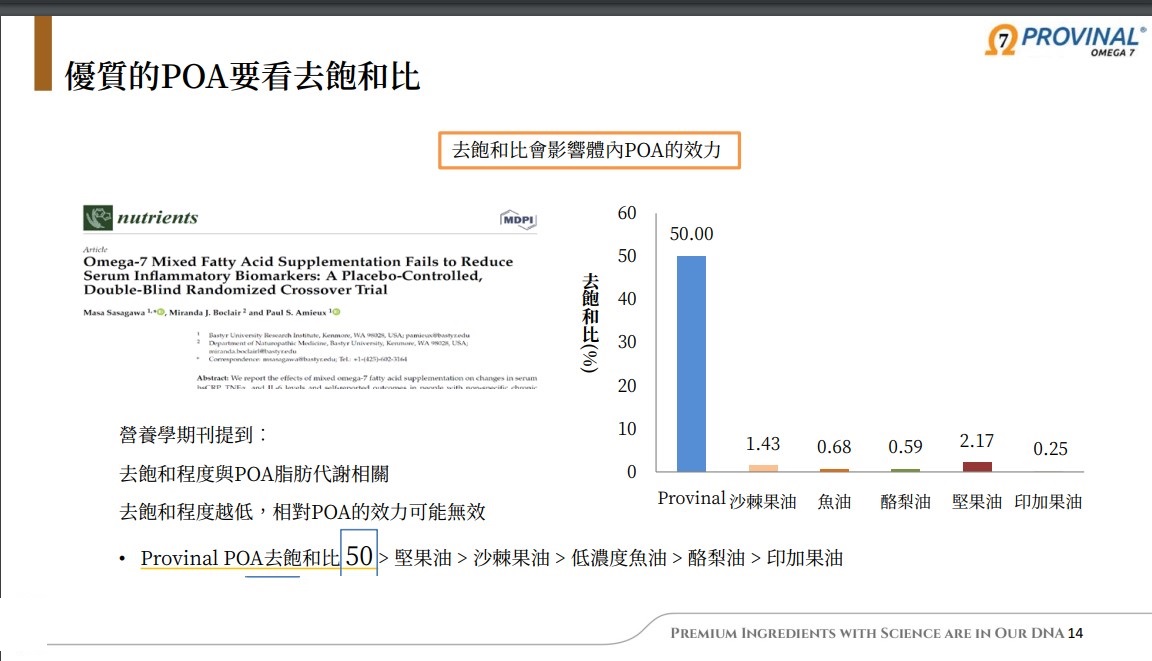Screen dimensions: 1152x661
Task: Click the MDPI publisher logo
Action: 518,219
